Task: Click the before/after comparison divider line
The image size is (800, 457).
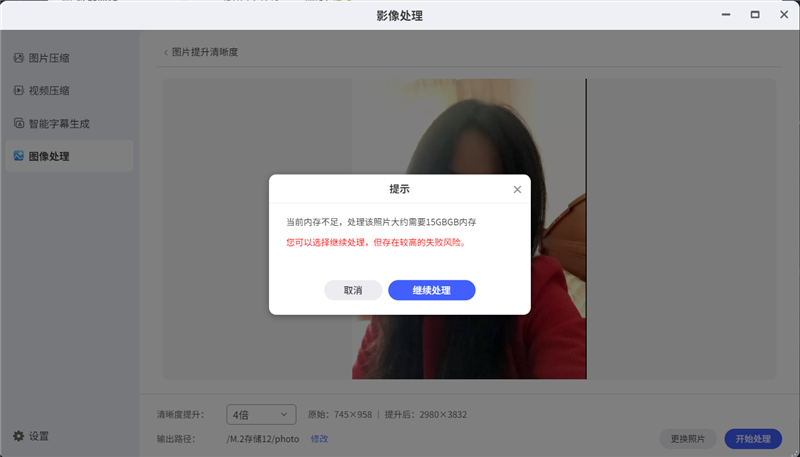Action: coord(586,228)
